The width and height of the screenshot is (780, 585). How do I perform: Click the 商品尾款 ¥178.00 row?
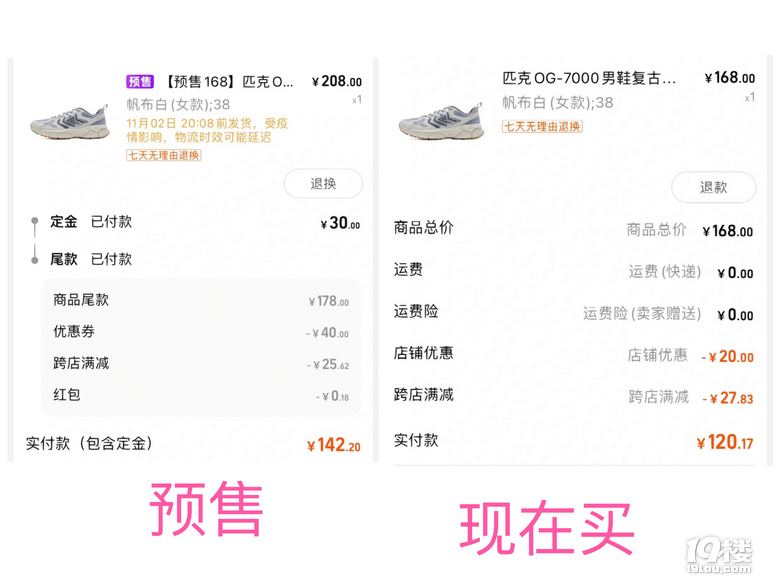pyautogui.click(x=201, y=300)
